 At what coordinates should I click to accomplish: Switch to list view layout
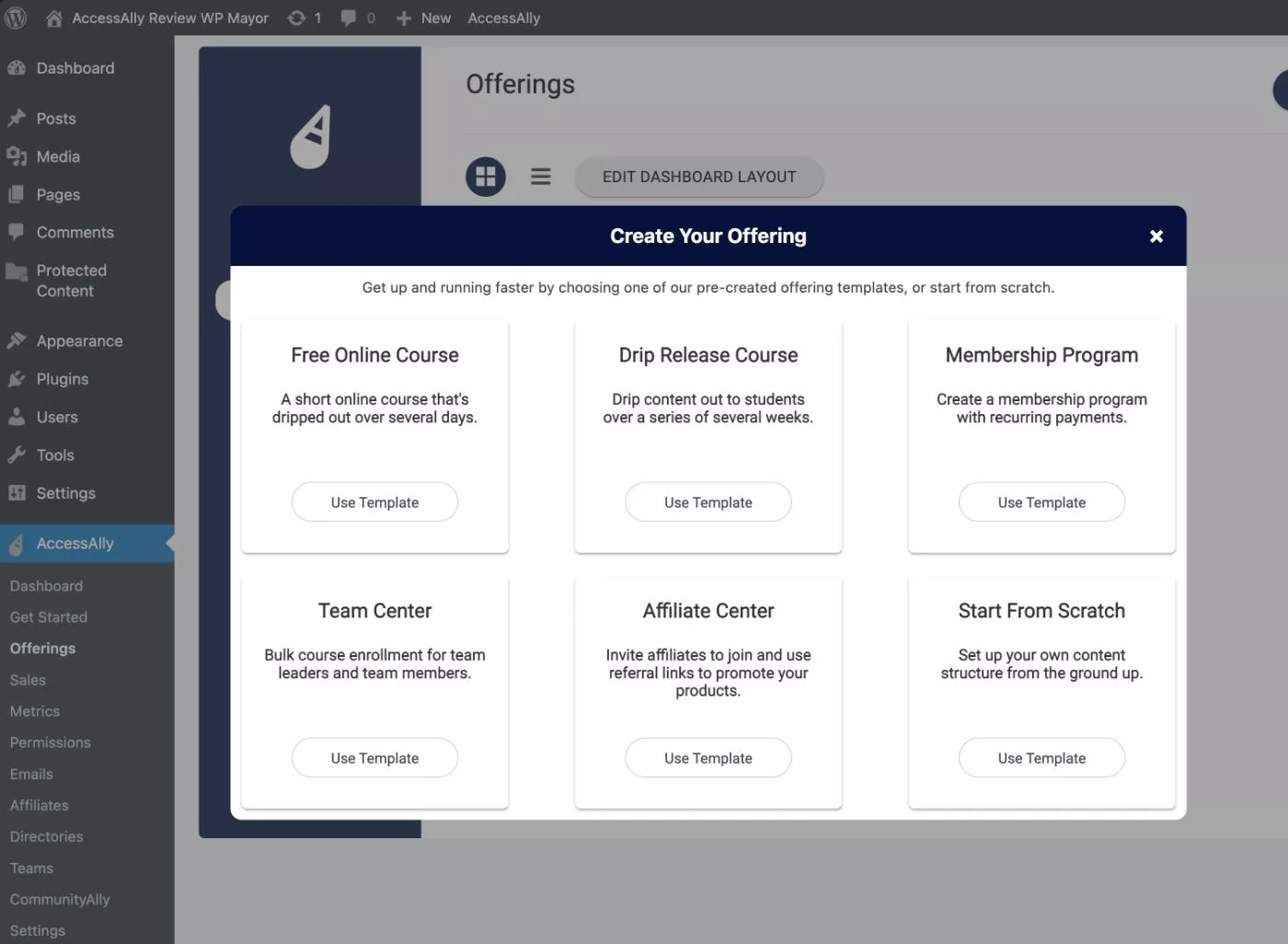[x=541, y=176]
